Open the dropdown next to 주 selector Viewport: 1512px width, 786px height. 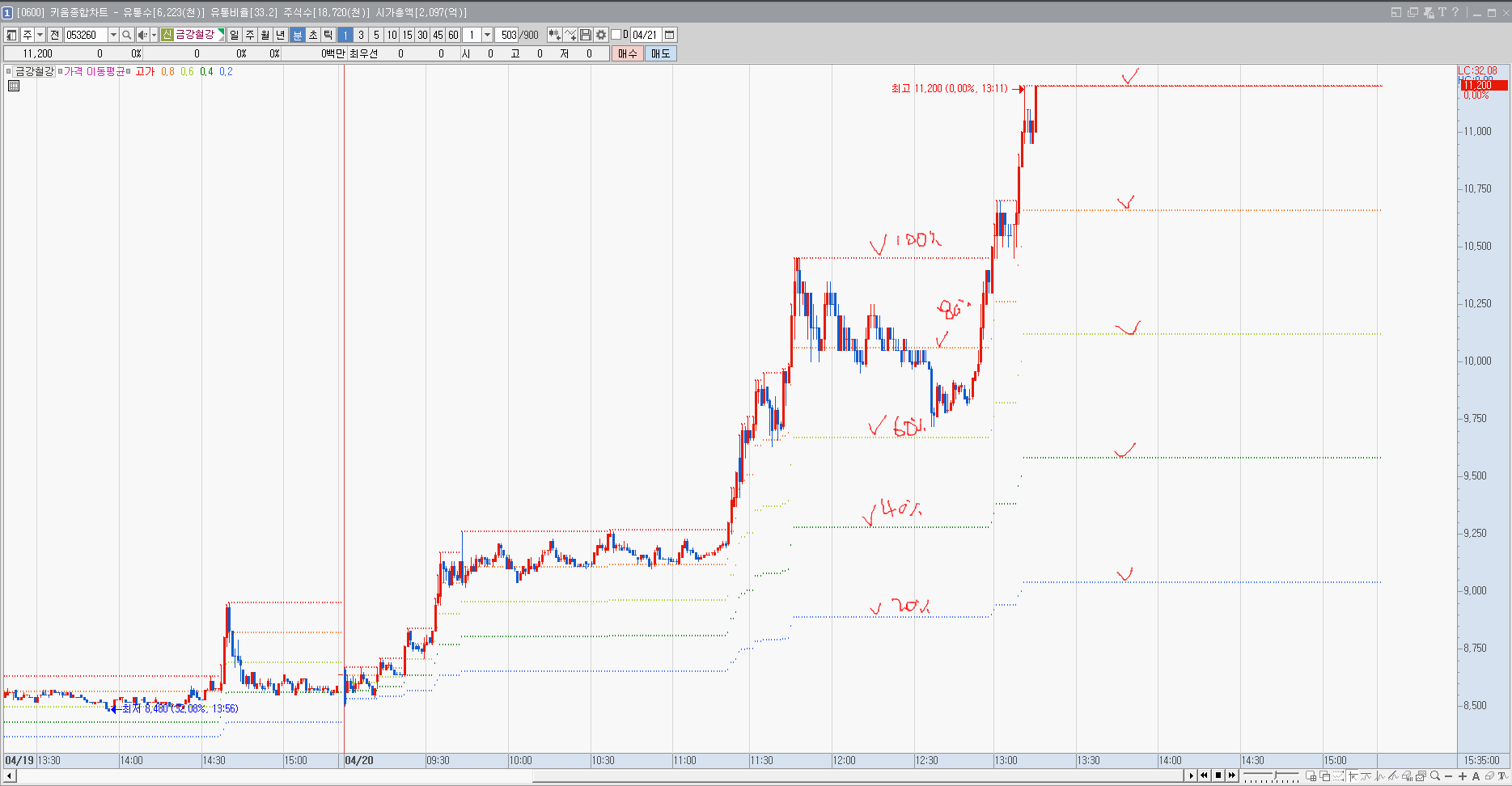40,35
